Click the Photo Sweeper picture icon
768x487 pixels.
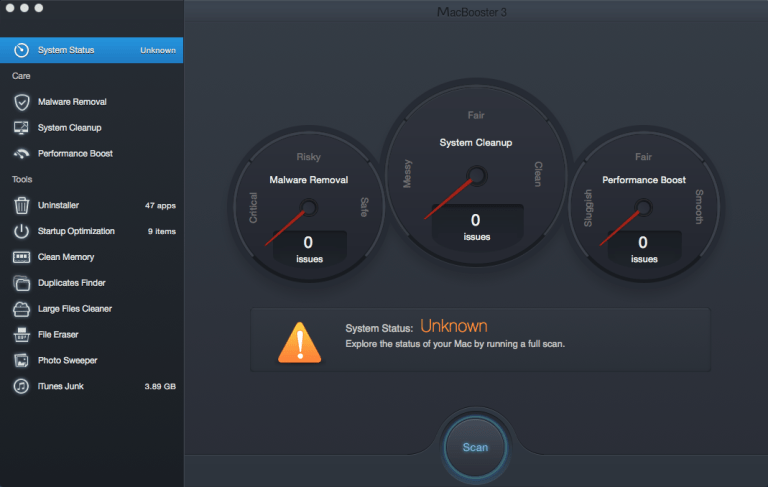click(x=22, y=361)
